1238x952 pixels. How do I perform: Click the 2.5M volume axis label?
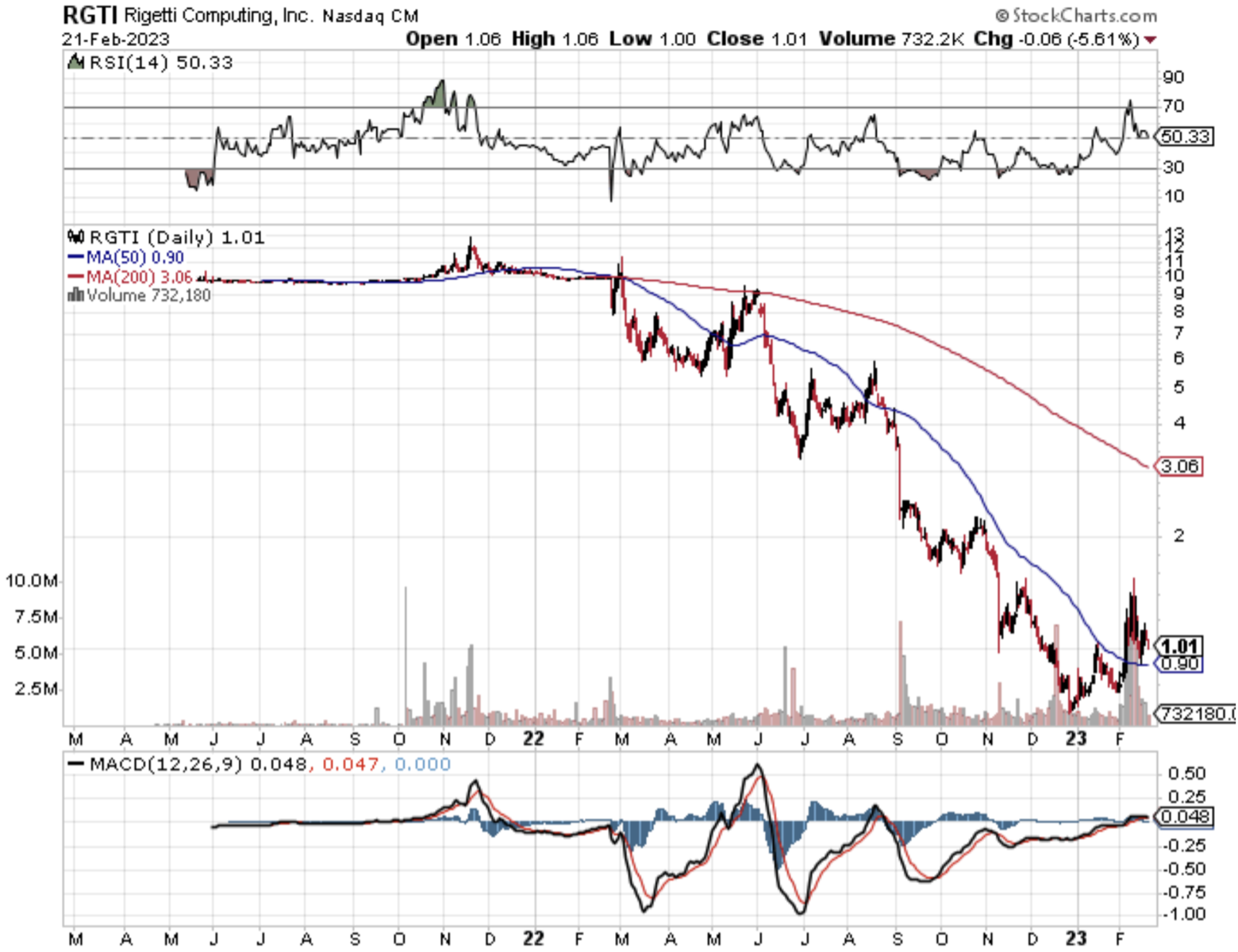click(x=37, y=688)
